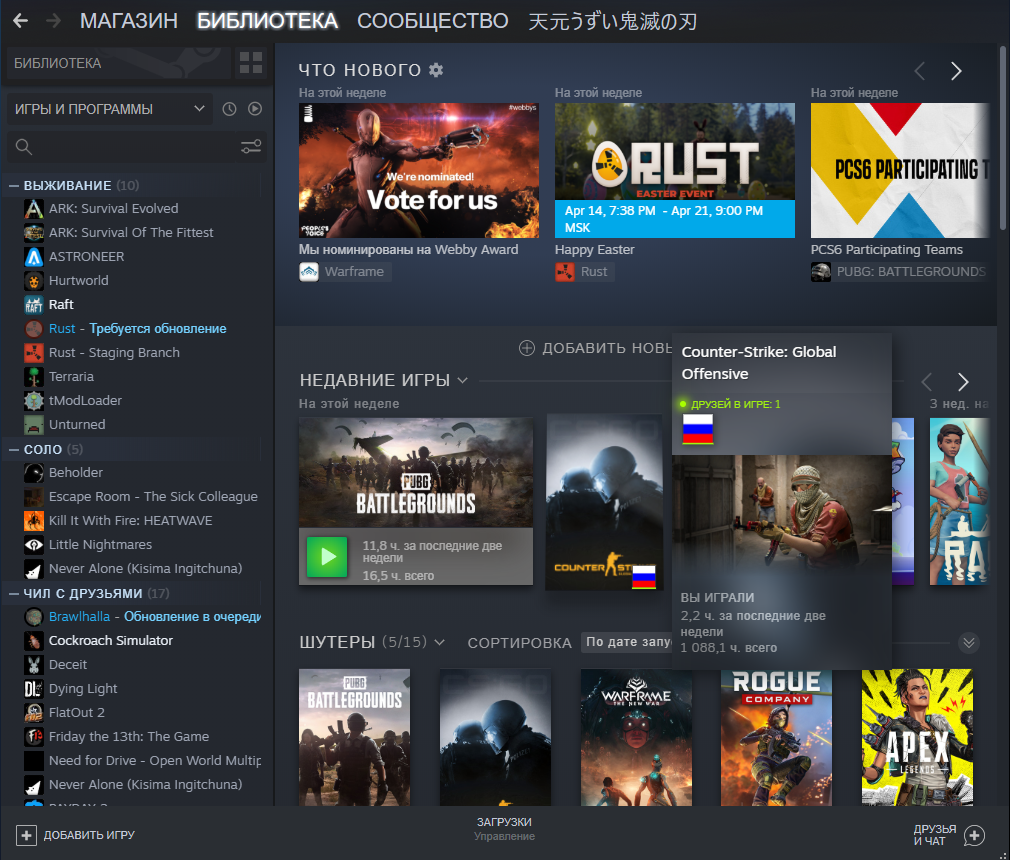Open advanced filter settings icon
1010x860 pixels.
pyautogui.click(x=251, y=147)
